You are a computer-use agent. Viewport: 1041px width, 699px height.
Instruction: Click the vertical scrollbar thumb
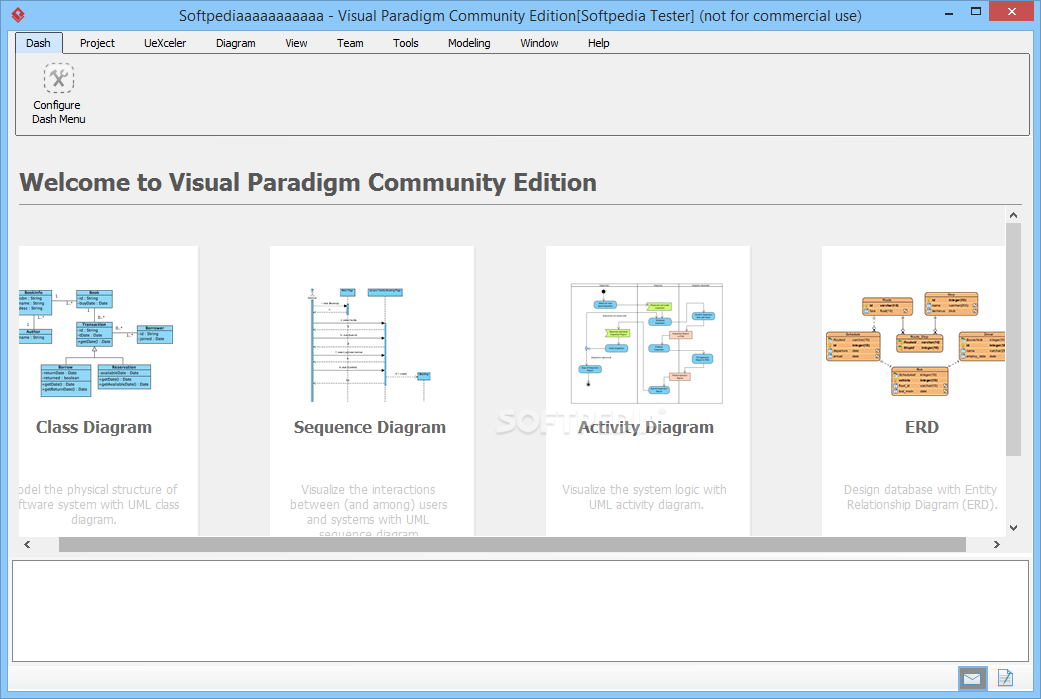point(1013,339)
